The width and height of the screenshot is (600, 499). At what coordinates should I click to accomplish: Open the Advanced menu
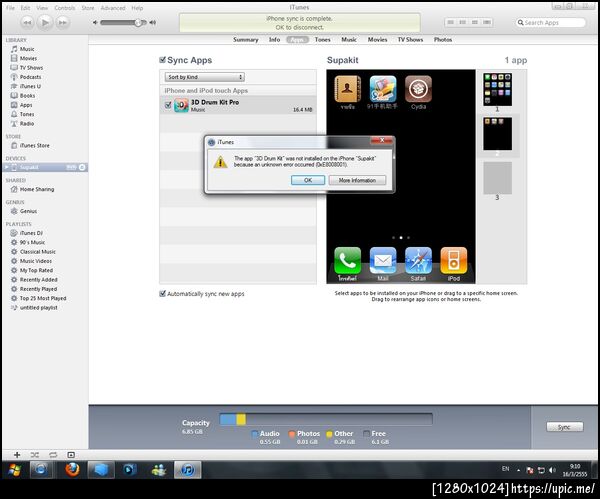pos(113,8)
